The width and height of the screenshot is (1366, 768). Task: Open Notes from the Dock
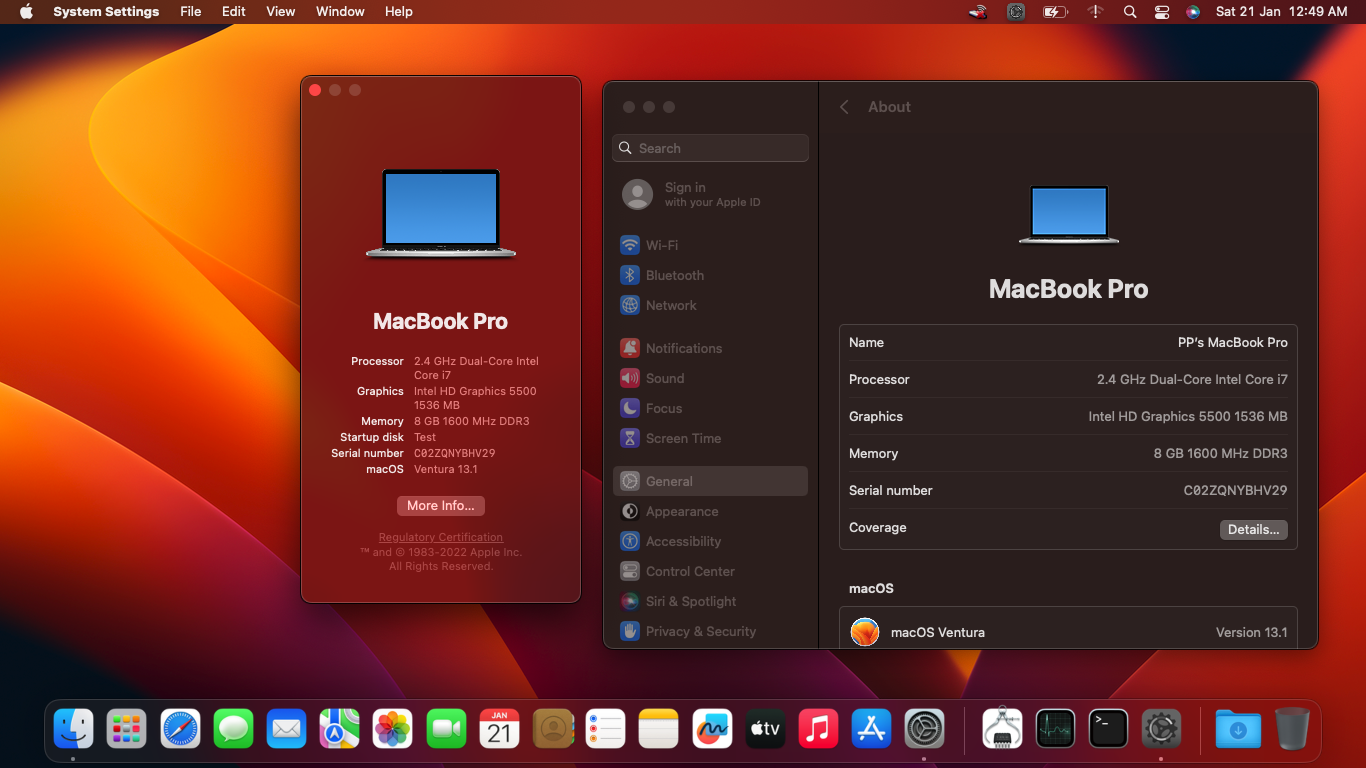point(658,729)
